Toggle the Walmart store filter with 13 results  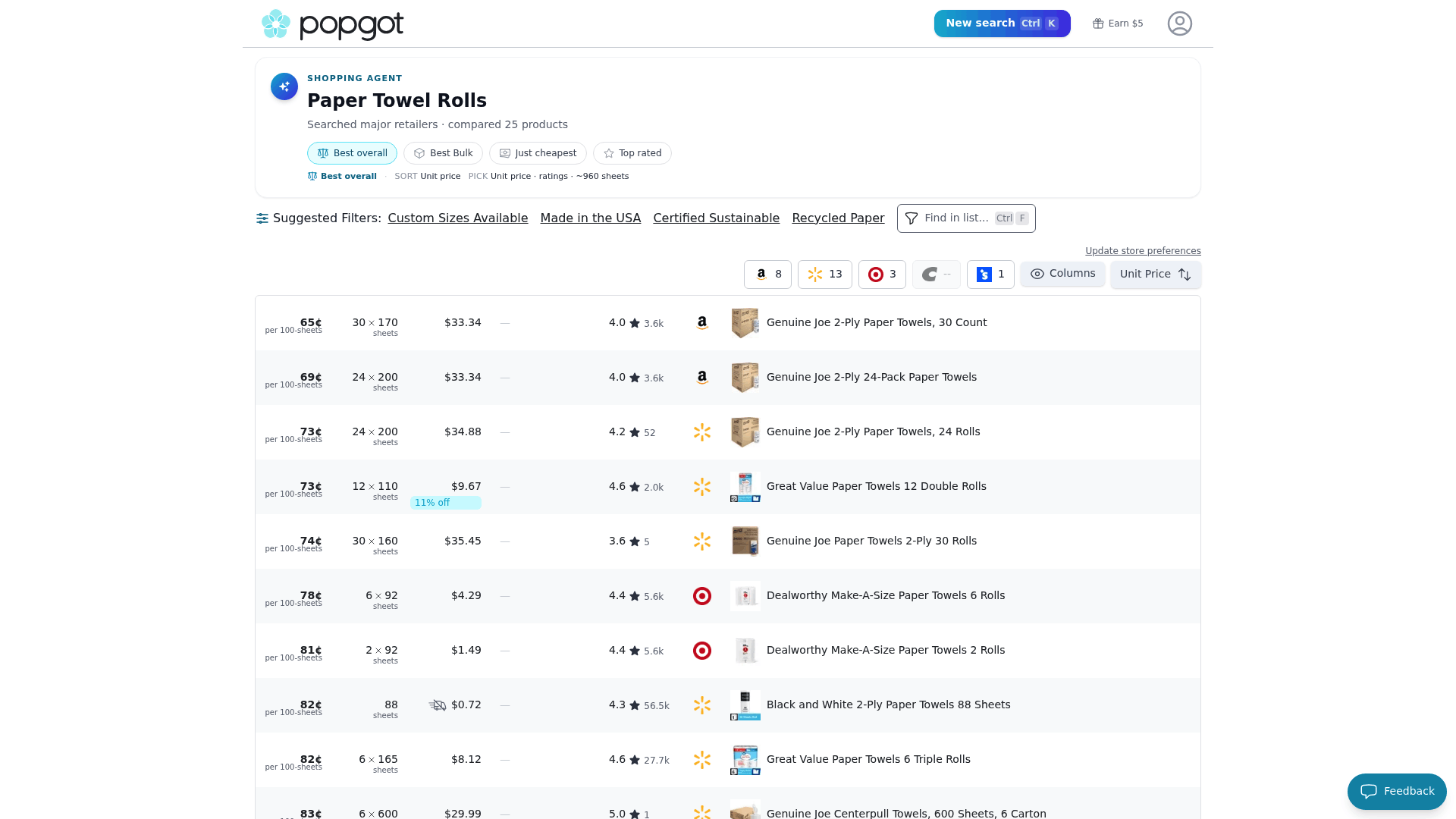point(825,275)
